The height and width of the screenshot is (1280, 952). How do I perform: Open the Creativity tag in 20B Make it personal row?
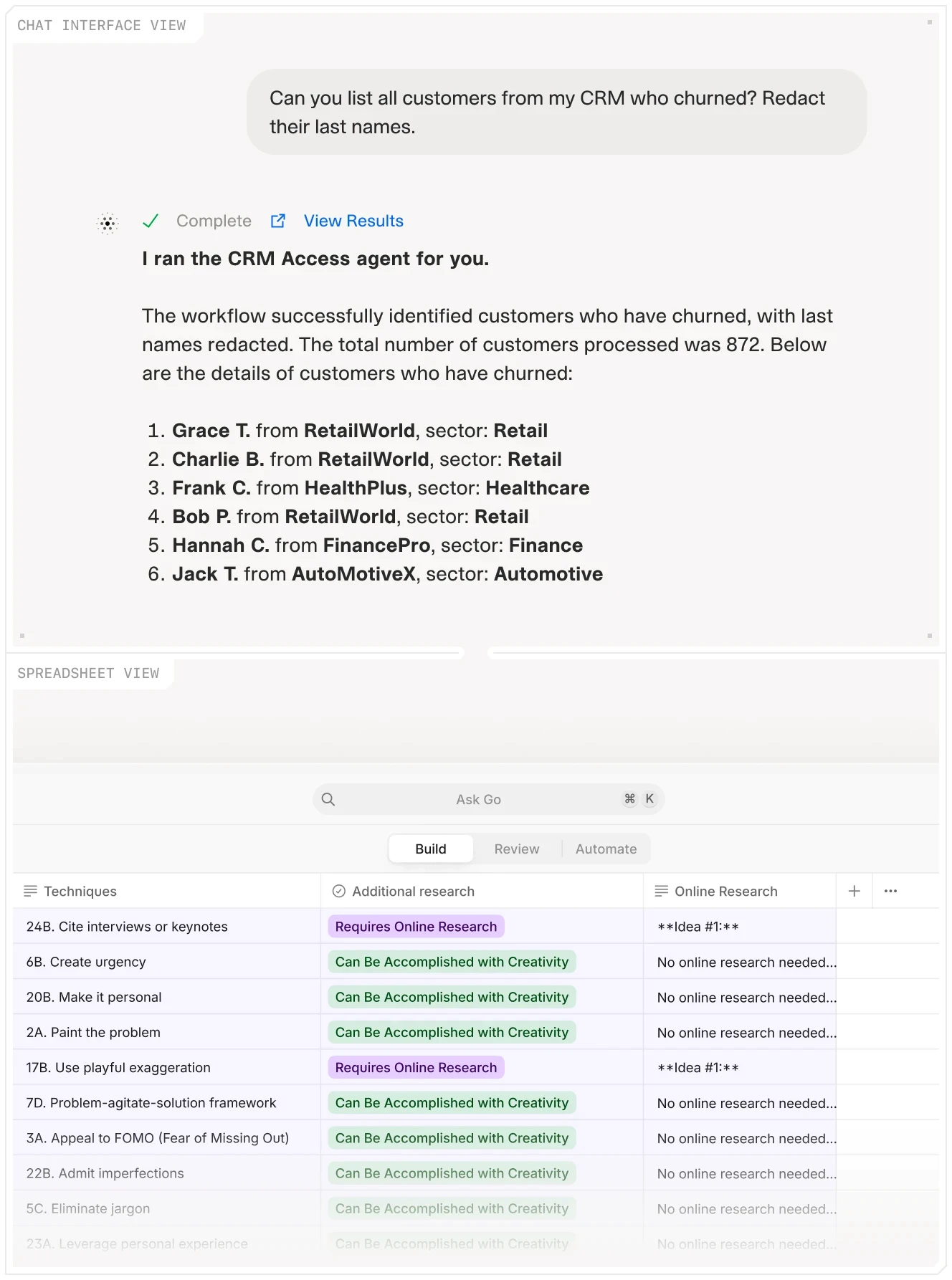click(452, 997)
